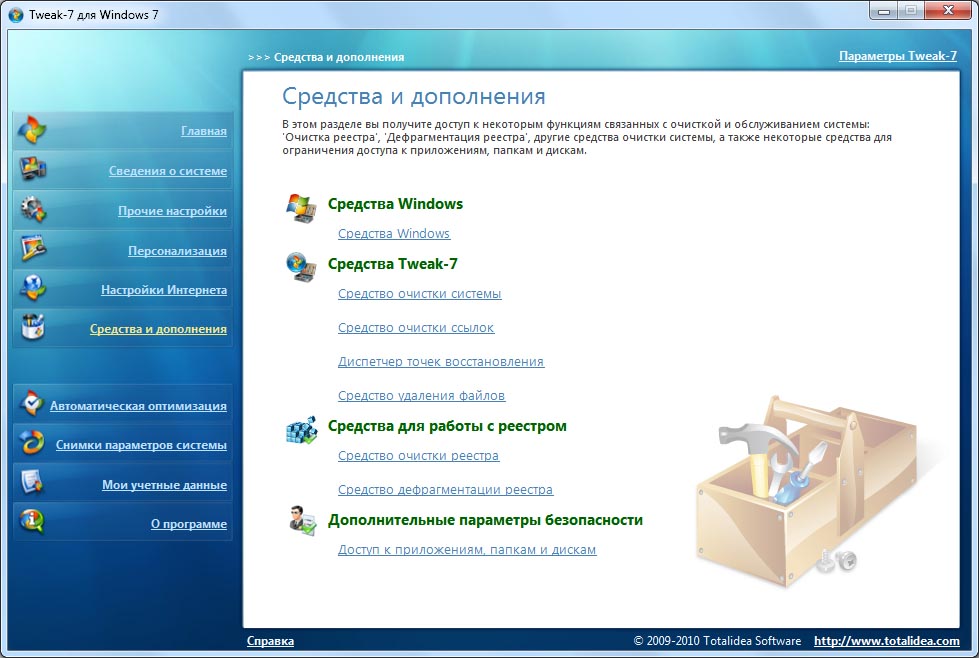This screenshot has width=979, height=658.
Task: Click the Настройки Интернета globe icon
Action: [32, 288]
